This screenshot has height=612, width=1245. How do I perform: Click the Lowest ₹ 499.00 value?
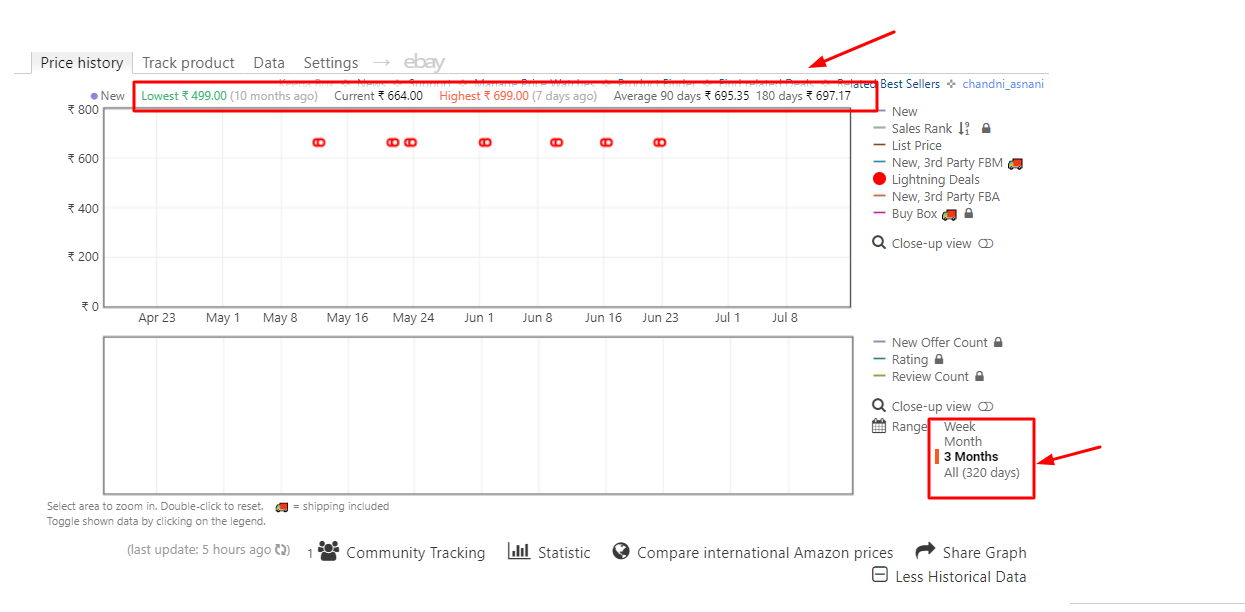click(x=184, y=96)
